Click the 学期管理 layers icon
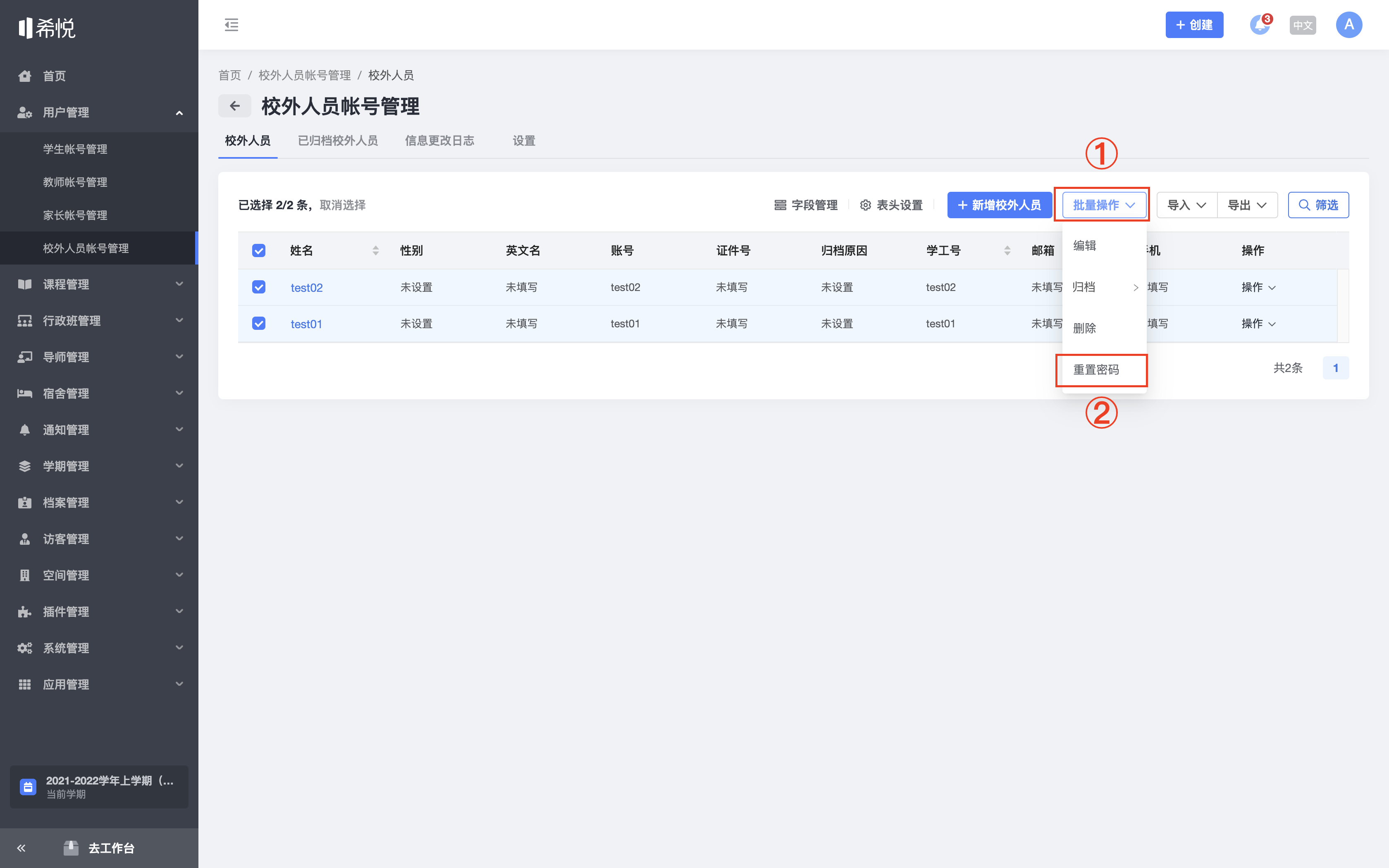This screenshot has height=868, width=1389. (25, 466)
